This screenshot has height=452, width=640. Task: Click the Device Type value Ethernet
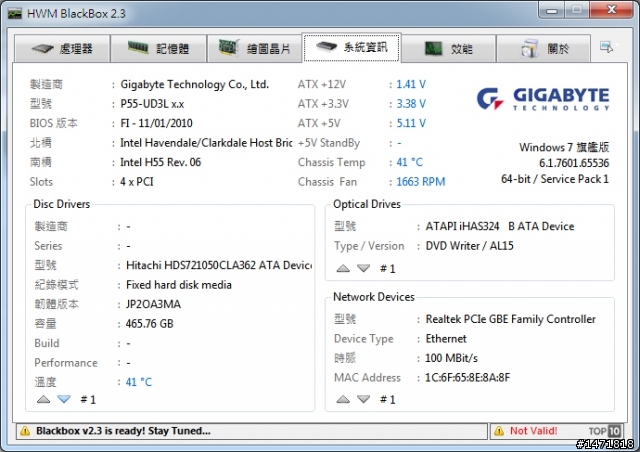446,338
